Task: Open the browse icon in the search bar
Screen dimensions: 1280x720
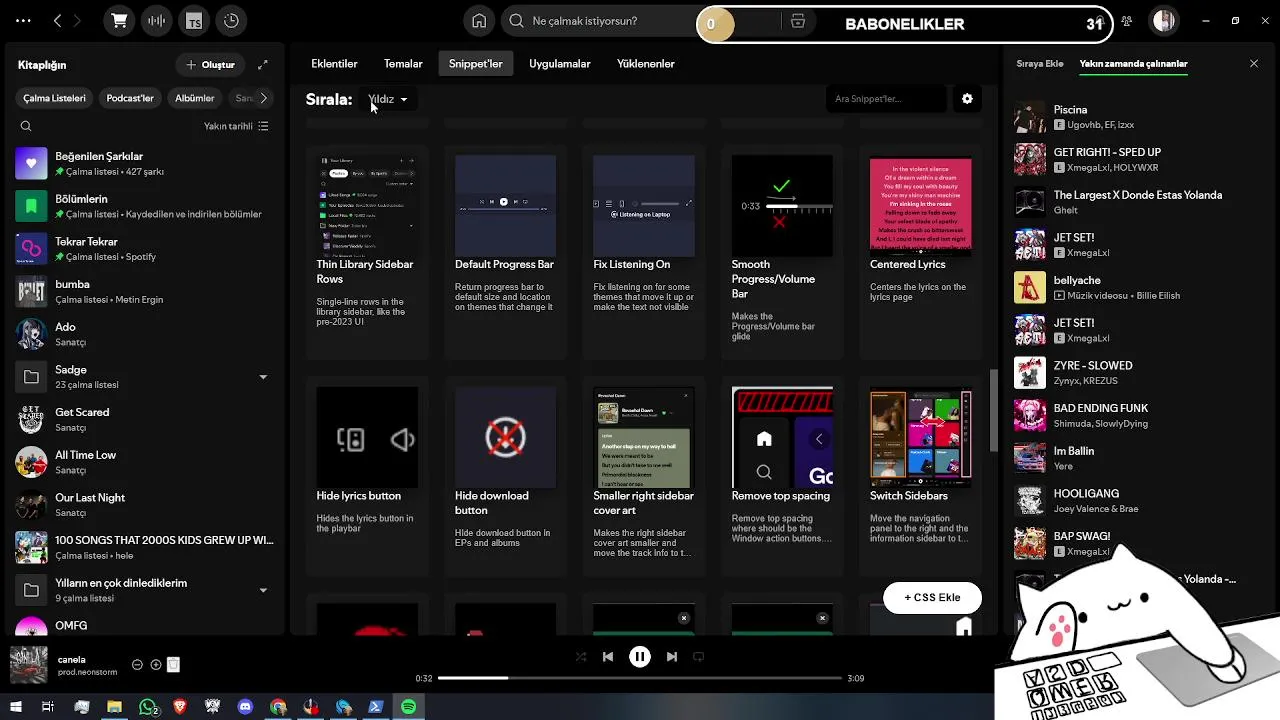Action: click(797, 21)
